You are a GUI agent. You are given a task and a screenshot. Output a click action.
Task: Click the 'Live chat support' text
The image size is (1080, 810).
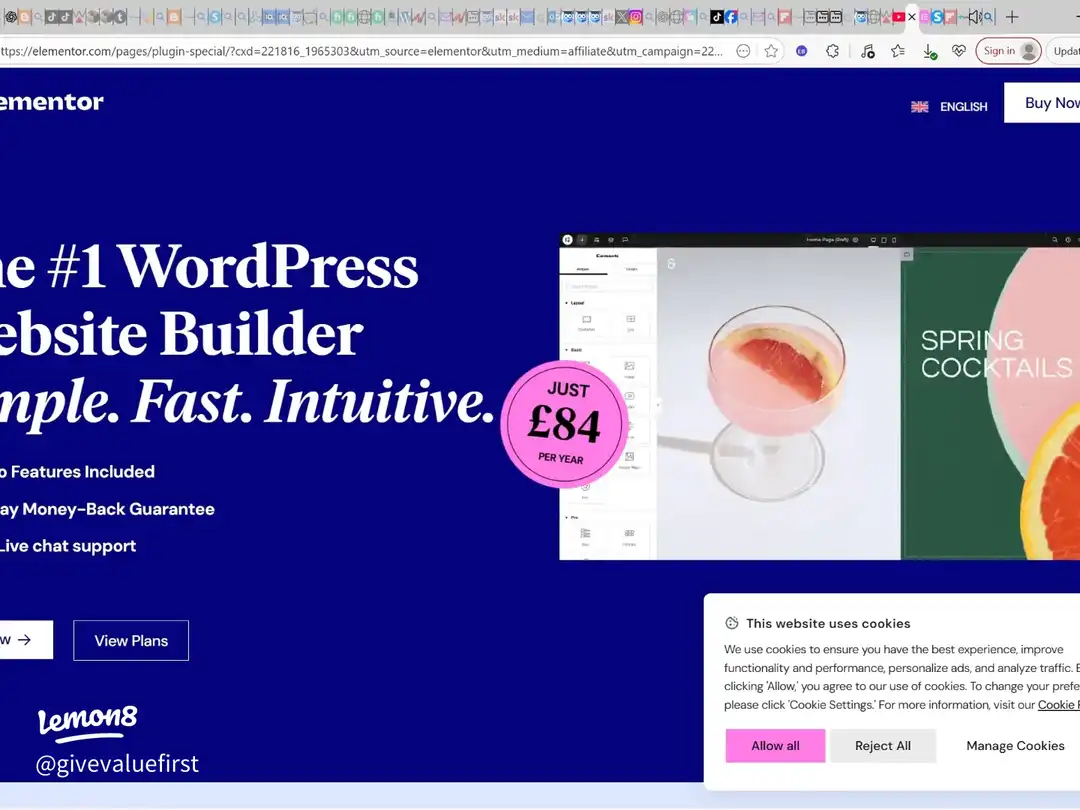click(68, 546)
